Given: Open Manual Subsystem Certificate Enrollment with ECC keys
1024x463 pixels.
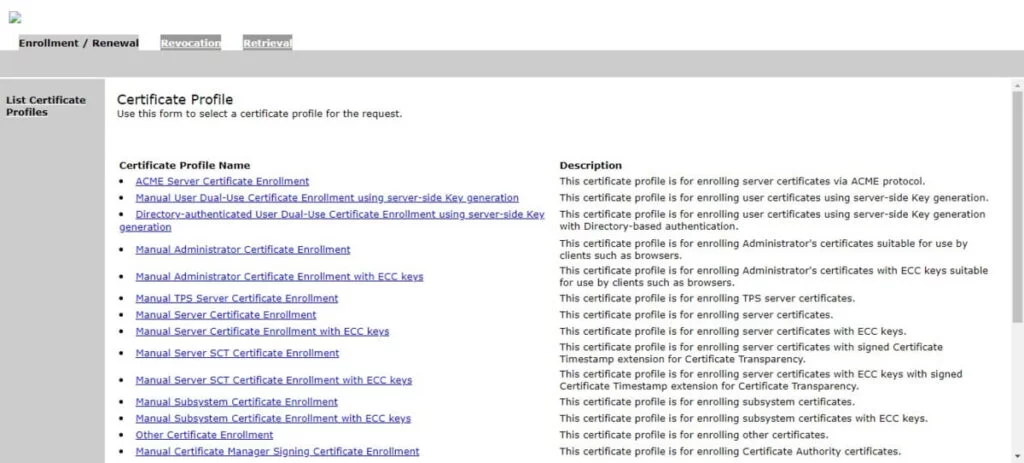Looking at the screenshot, I should coord(273,419).
